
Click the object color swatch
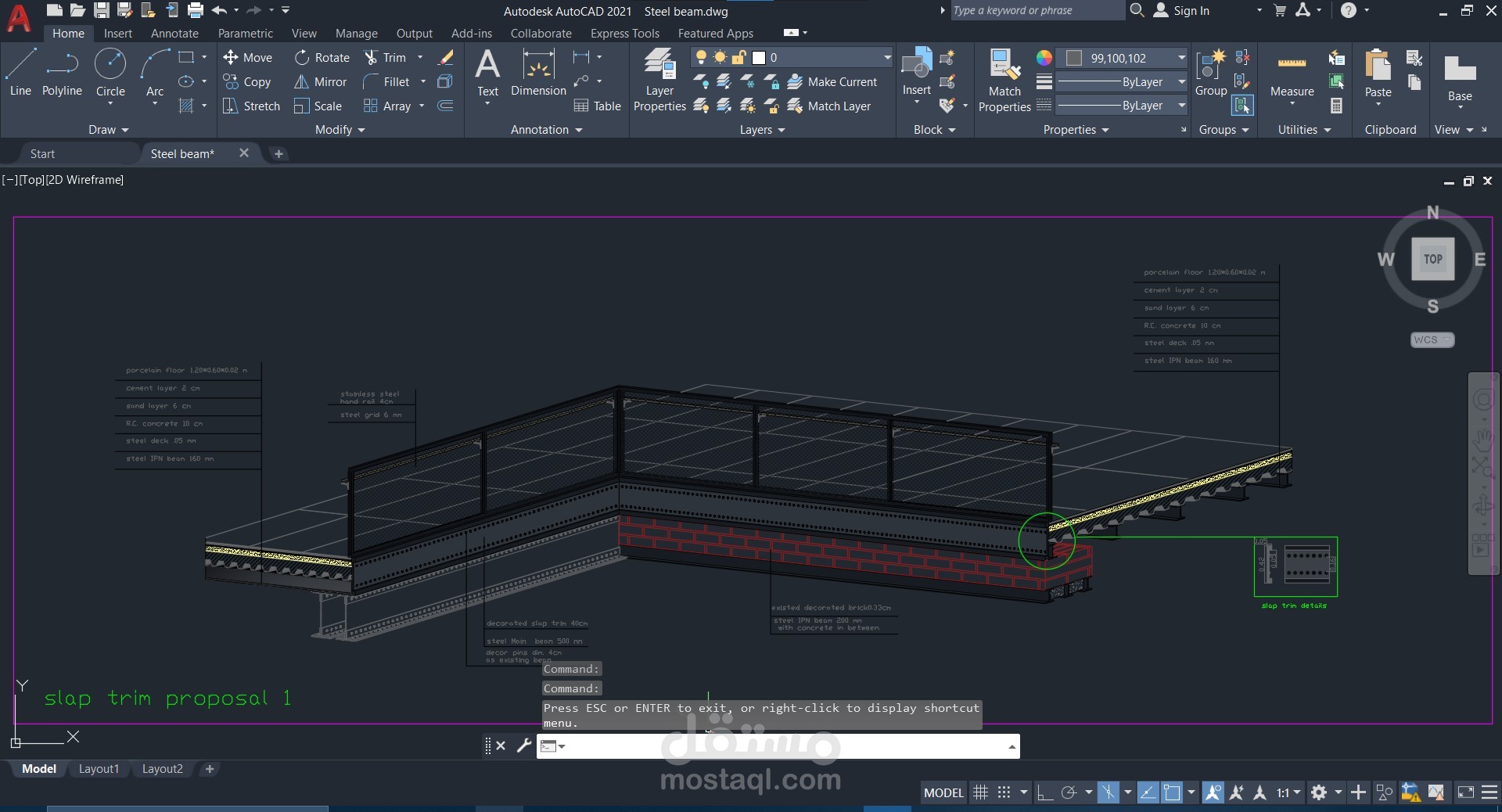[1074, 58]
